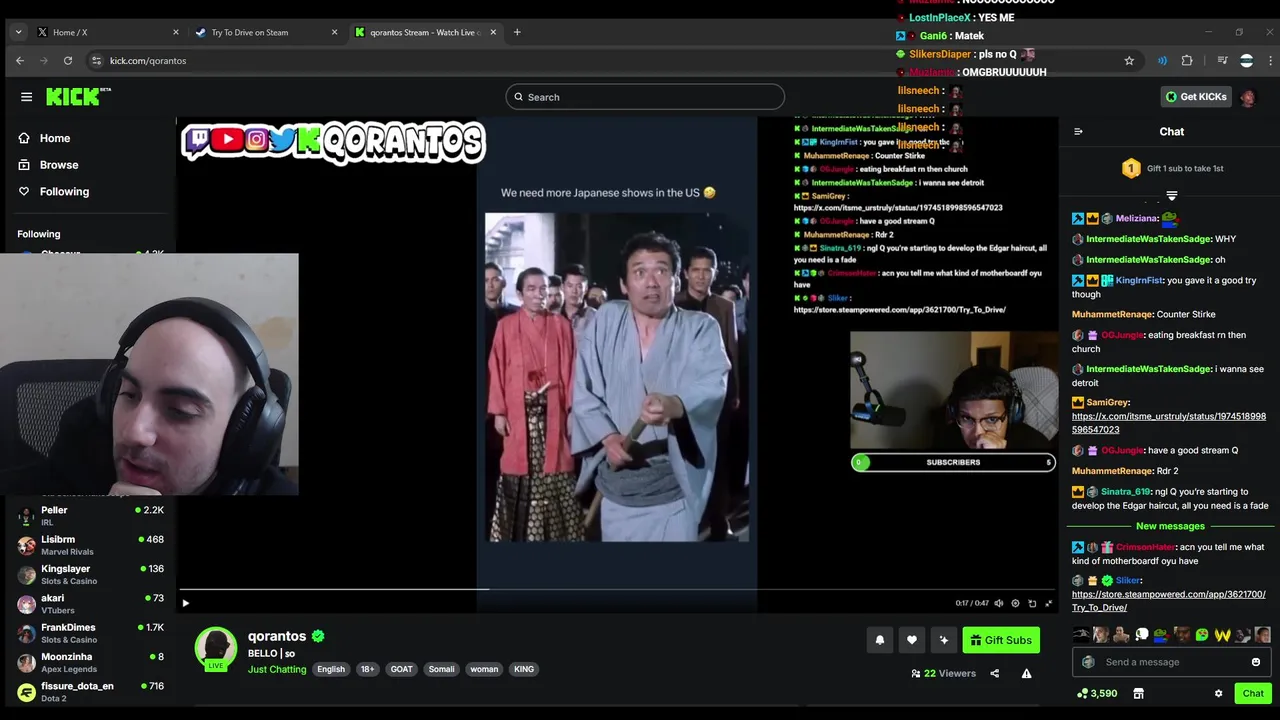This screenshot has width=1280, height=720.
Task: Share the stream via share icon
Action: 994,674
